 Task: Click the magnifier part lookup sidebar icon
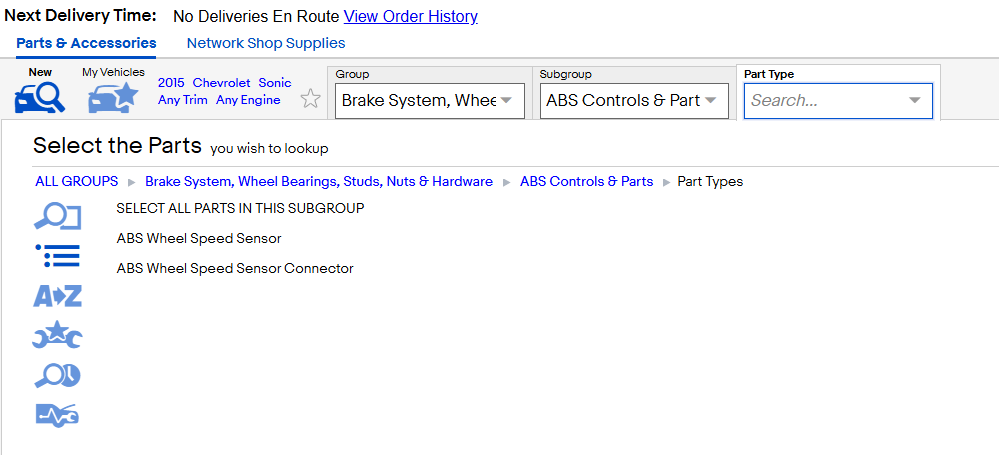(x=57, y=217)
